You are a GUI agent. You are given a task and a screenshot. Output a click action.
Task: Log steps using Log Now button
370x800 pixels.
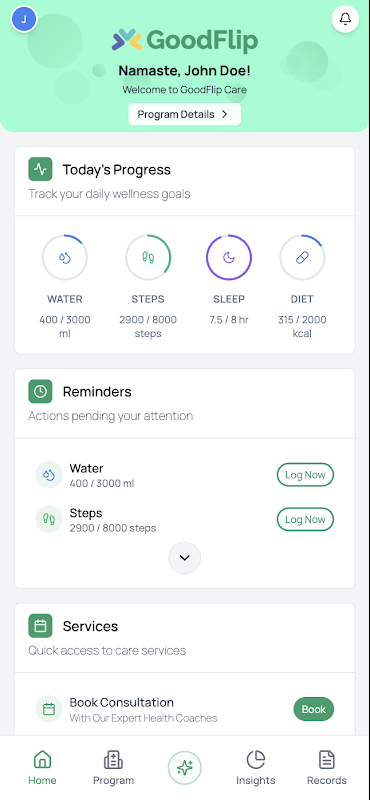coord(305,519)
